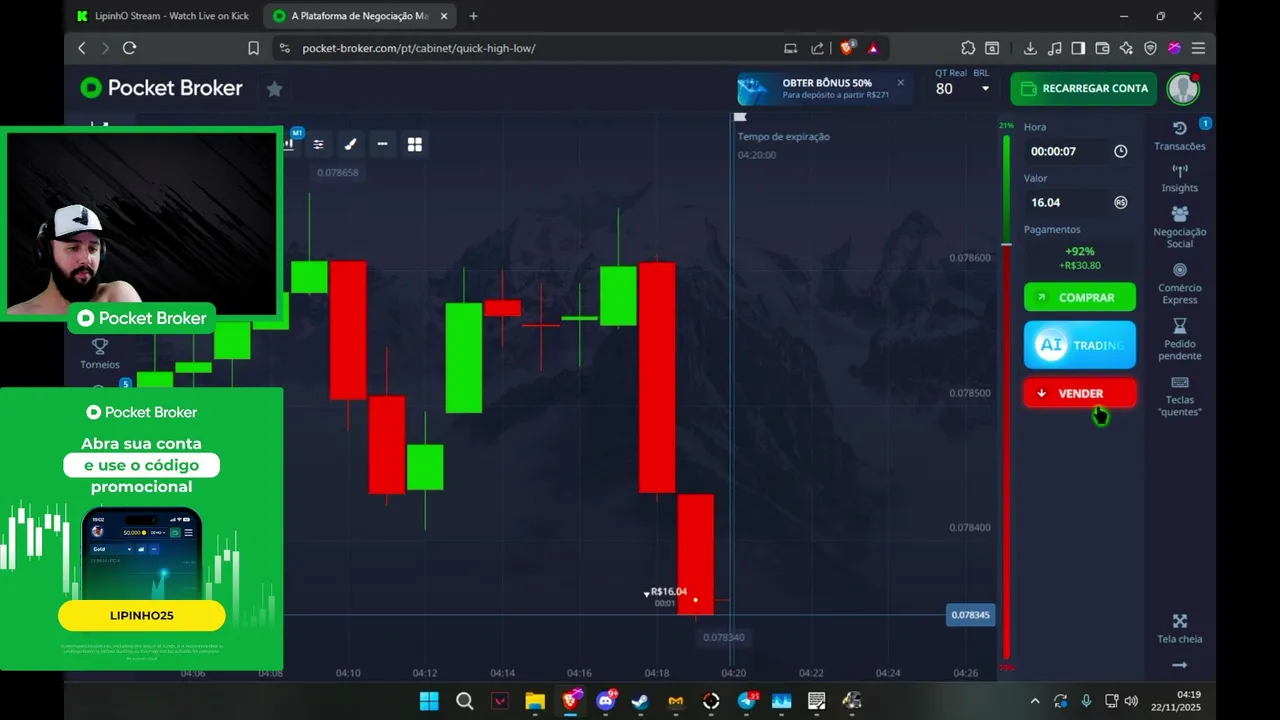Open chart indicators settings icon
The image size is (1280, 720).
[x=318, y=145]
